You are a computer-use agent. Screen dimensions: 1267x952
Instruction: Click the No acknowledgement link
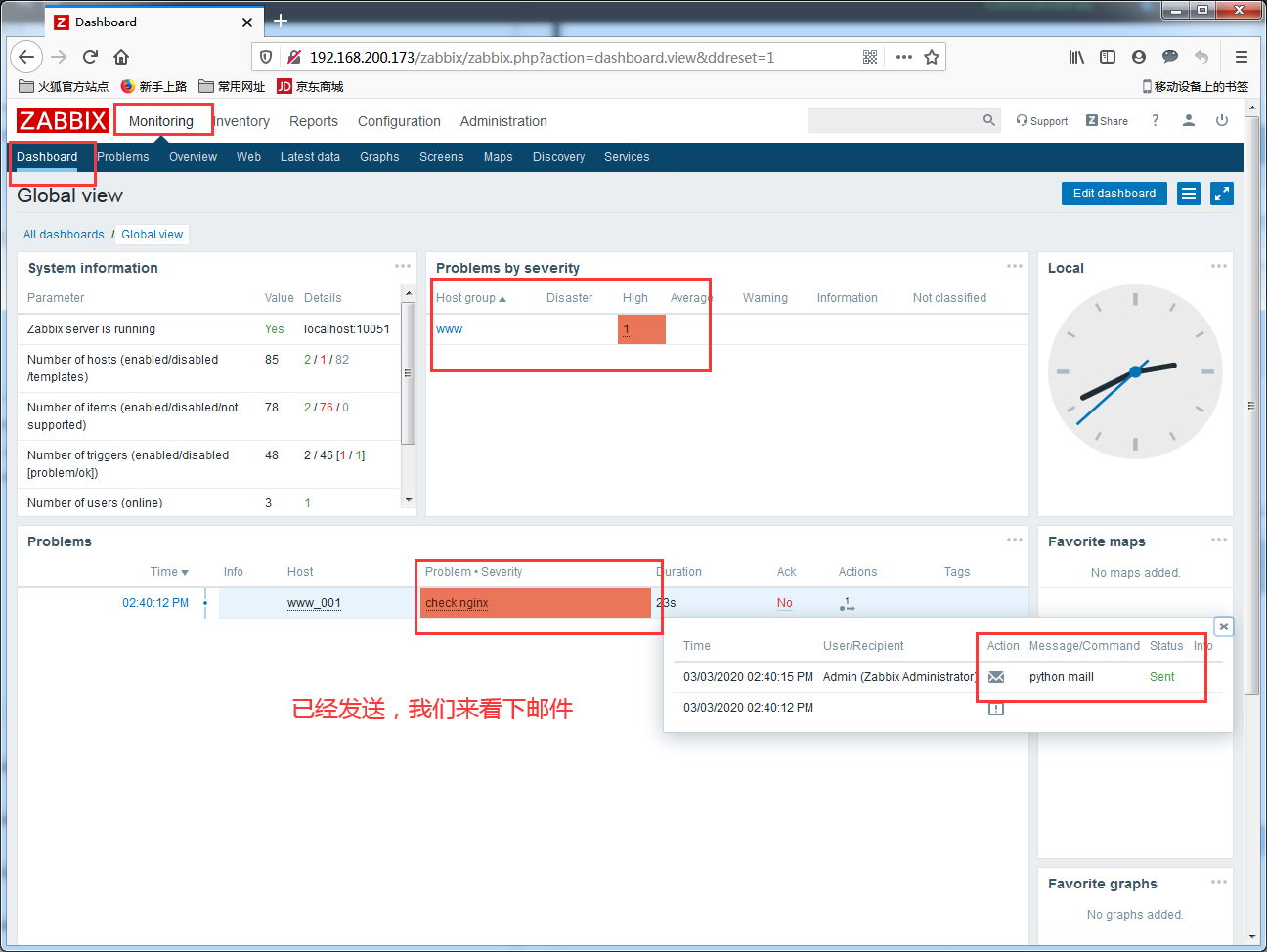[785, 603]
